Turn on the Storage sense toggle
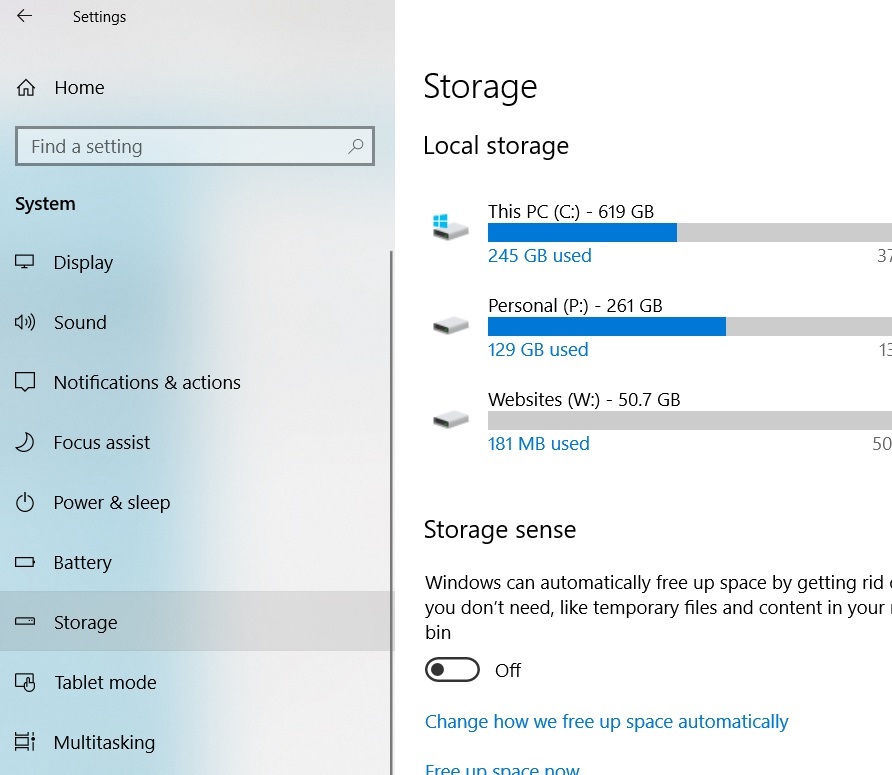Screen dimensions: 892x775 452,670
